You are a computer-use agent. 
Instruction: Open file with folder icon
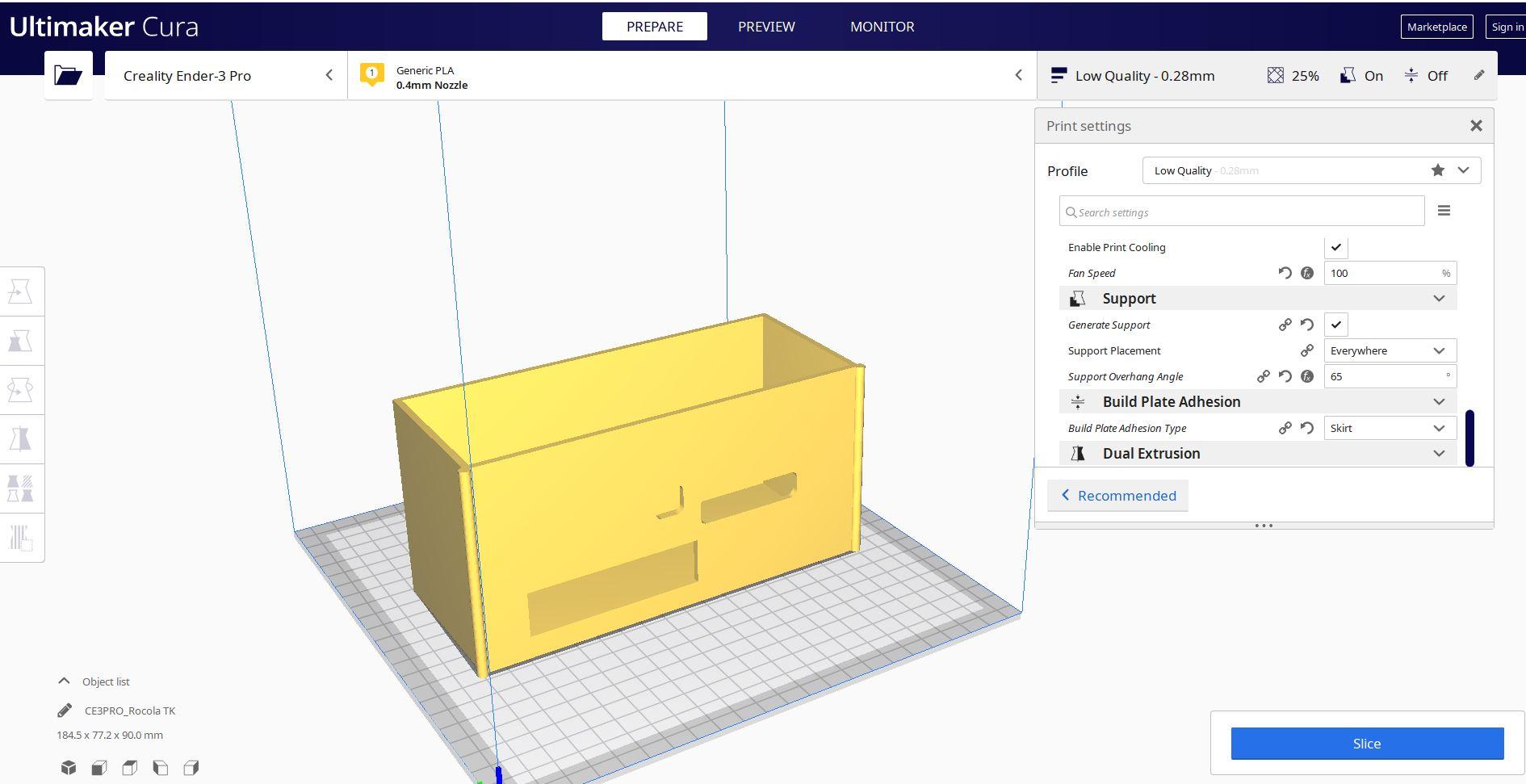(x=69, y=76)
